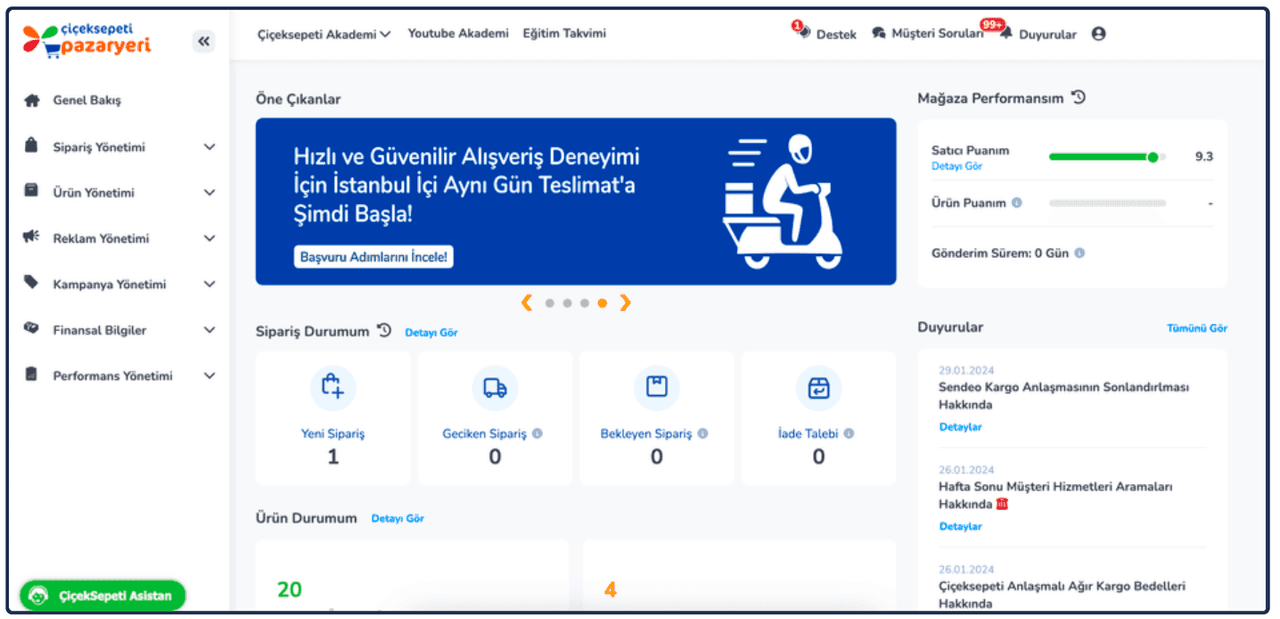The height and width of the screenshot is (619, 1280).
Task: Expand the Reklam Yönetimi menu chevron
Action: [209, 239]
